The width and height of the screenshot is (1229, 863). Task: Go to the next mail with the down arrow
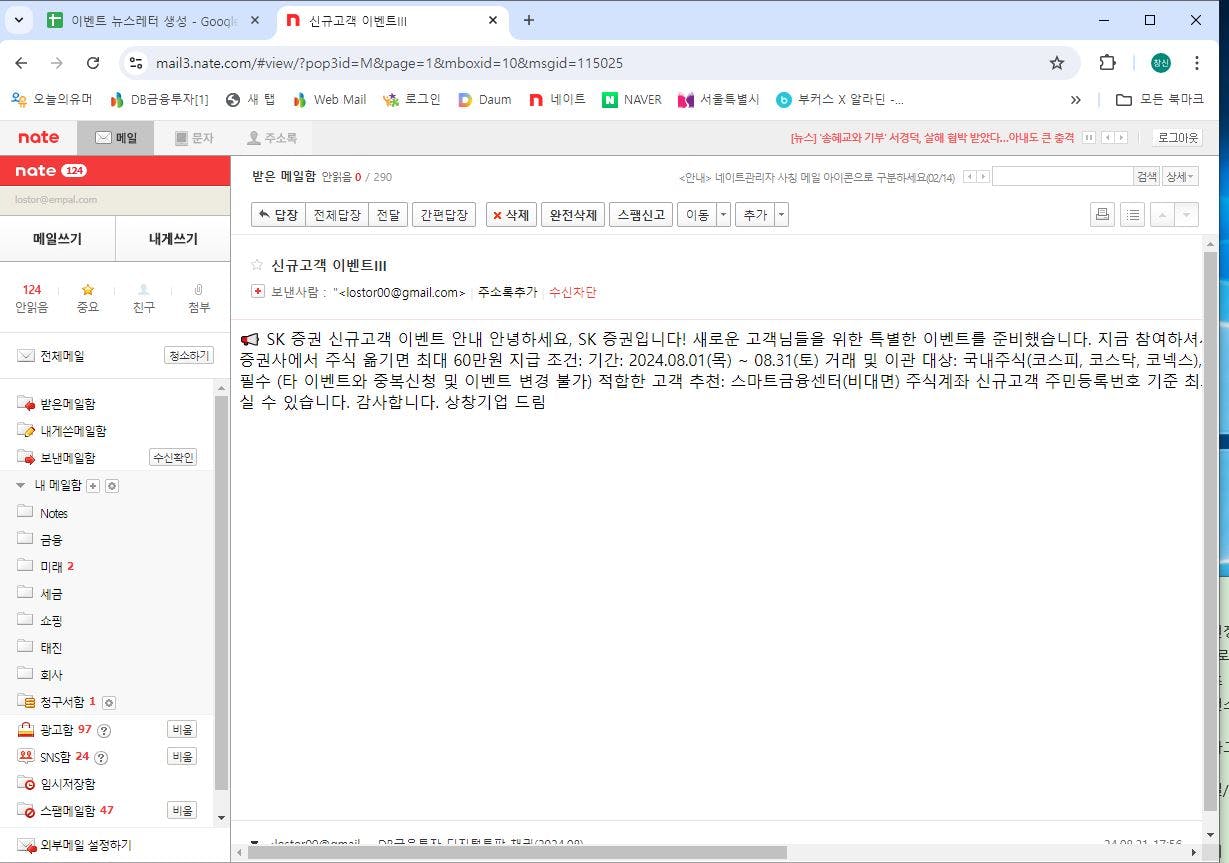1185,214
